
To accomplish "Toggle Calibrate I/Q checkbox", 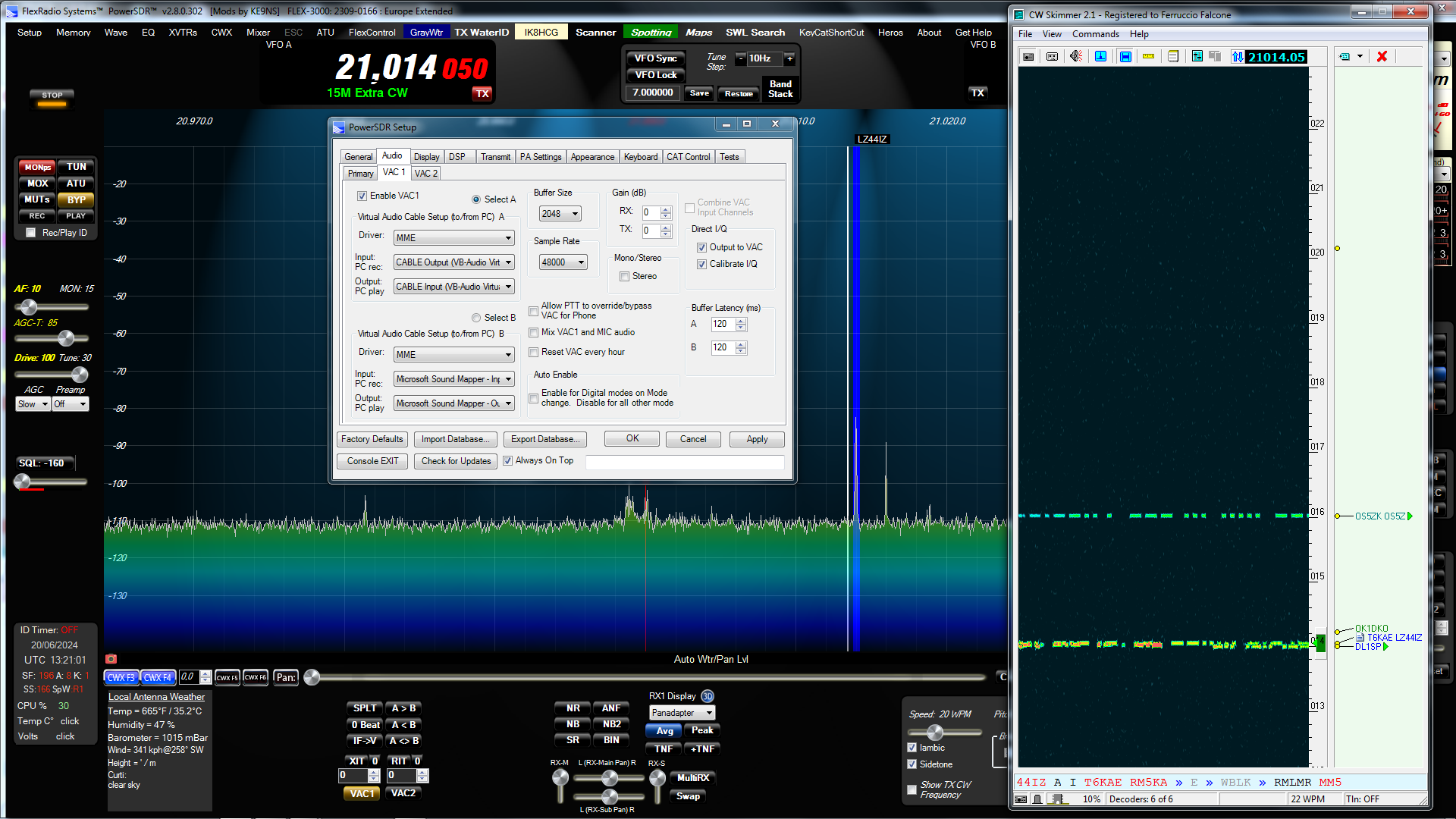I will [701, 264].
